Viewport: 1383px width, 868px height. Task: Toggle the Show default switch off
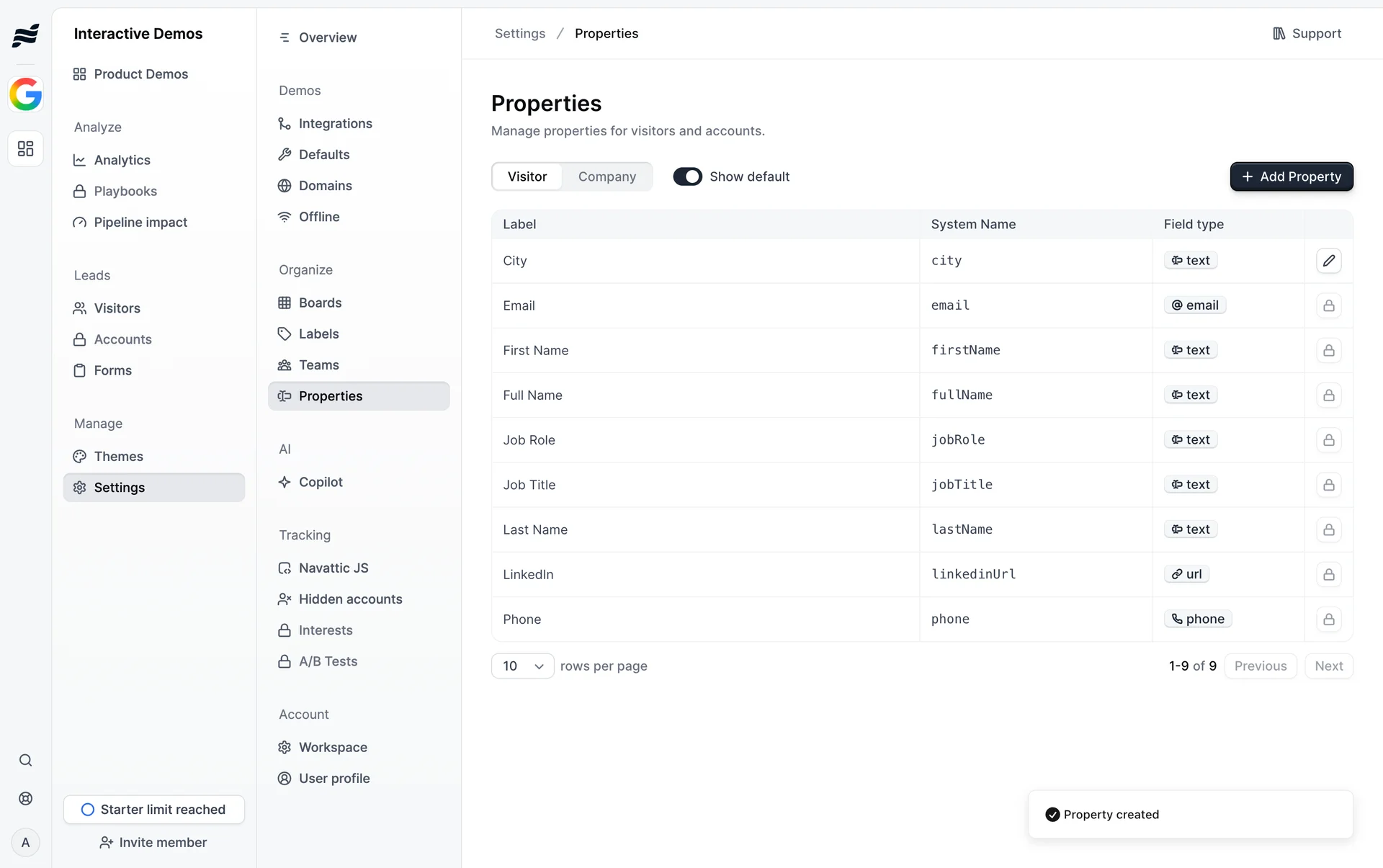point(687,176)
